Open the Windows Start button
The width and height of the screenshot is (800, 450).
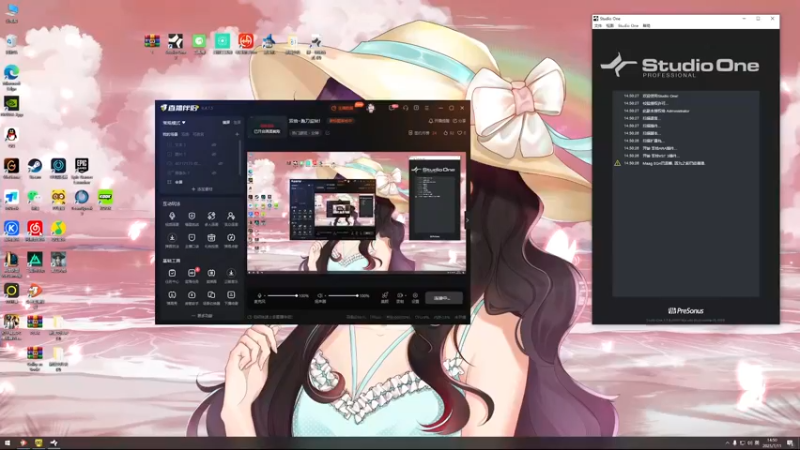7,443
